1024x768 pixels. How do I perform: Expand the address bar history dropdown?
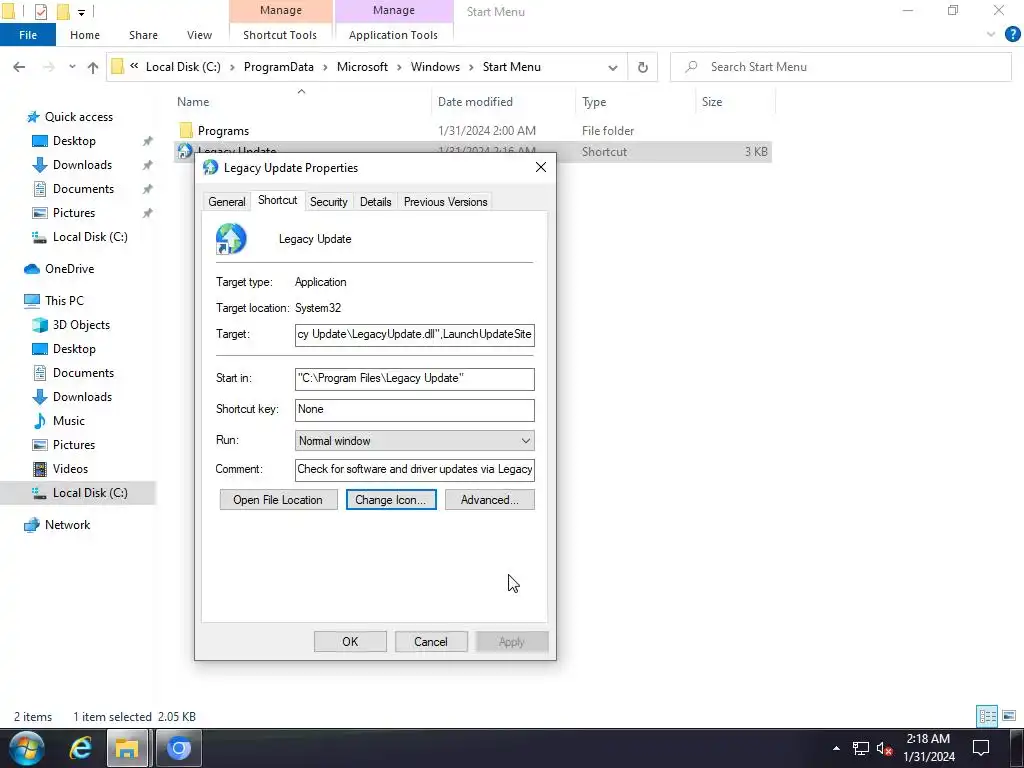(x=613, y=67)
